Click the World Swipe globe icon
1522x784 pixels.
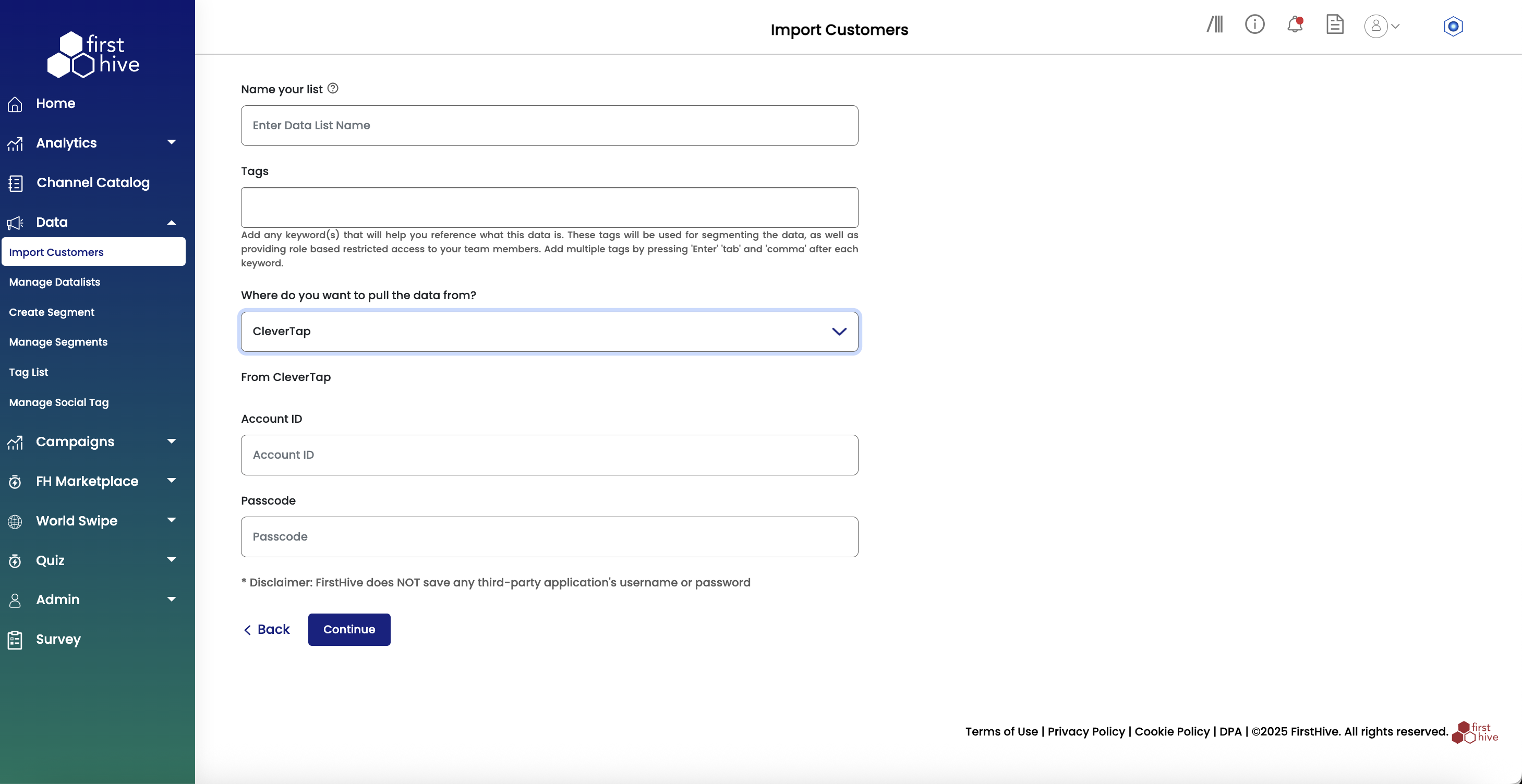15,521
